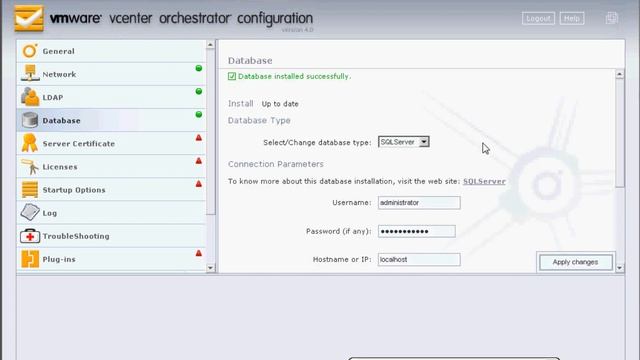Click the 'Up to date' install status
The height and width of the screenshot is (360, 640).
coord(280,104)
